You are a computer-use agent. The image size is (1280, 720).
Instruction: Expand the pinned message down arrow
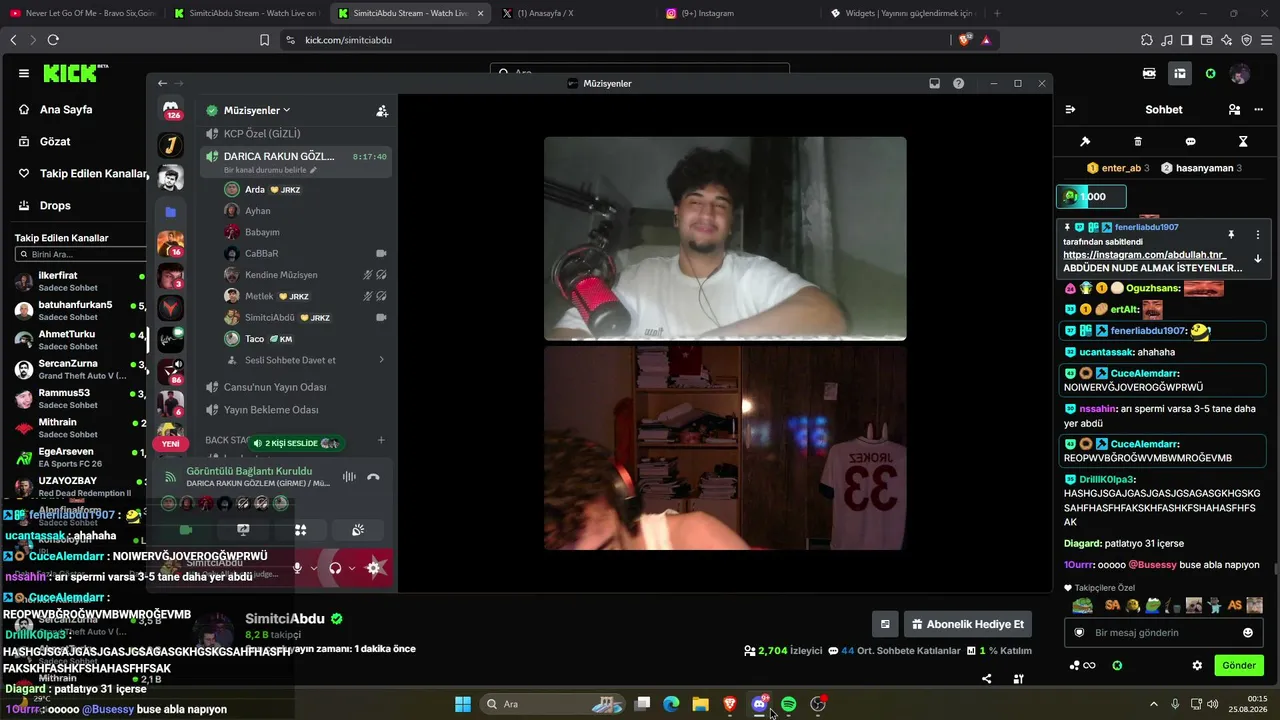(x=1258, y=259)
